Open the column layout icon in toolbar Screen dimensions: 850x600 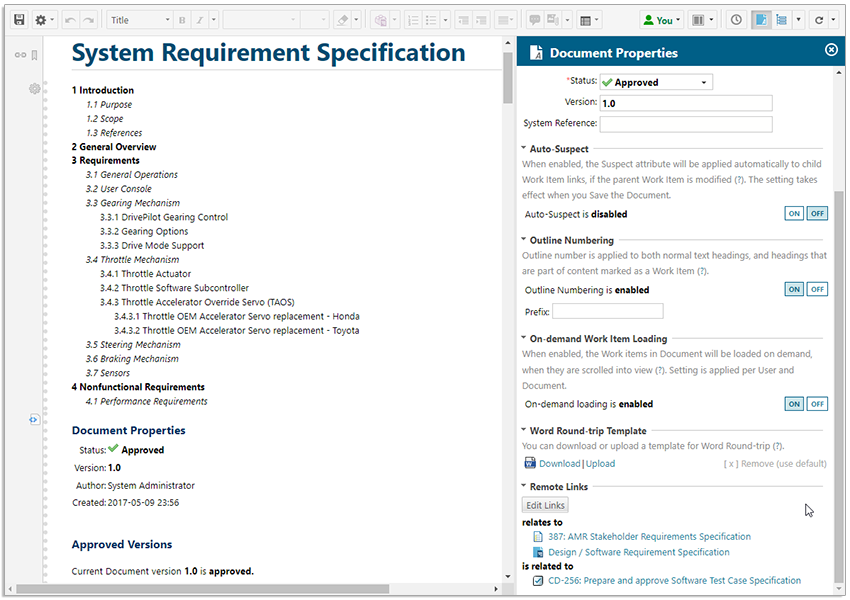click(x=698, y=20)
